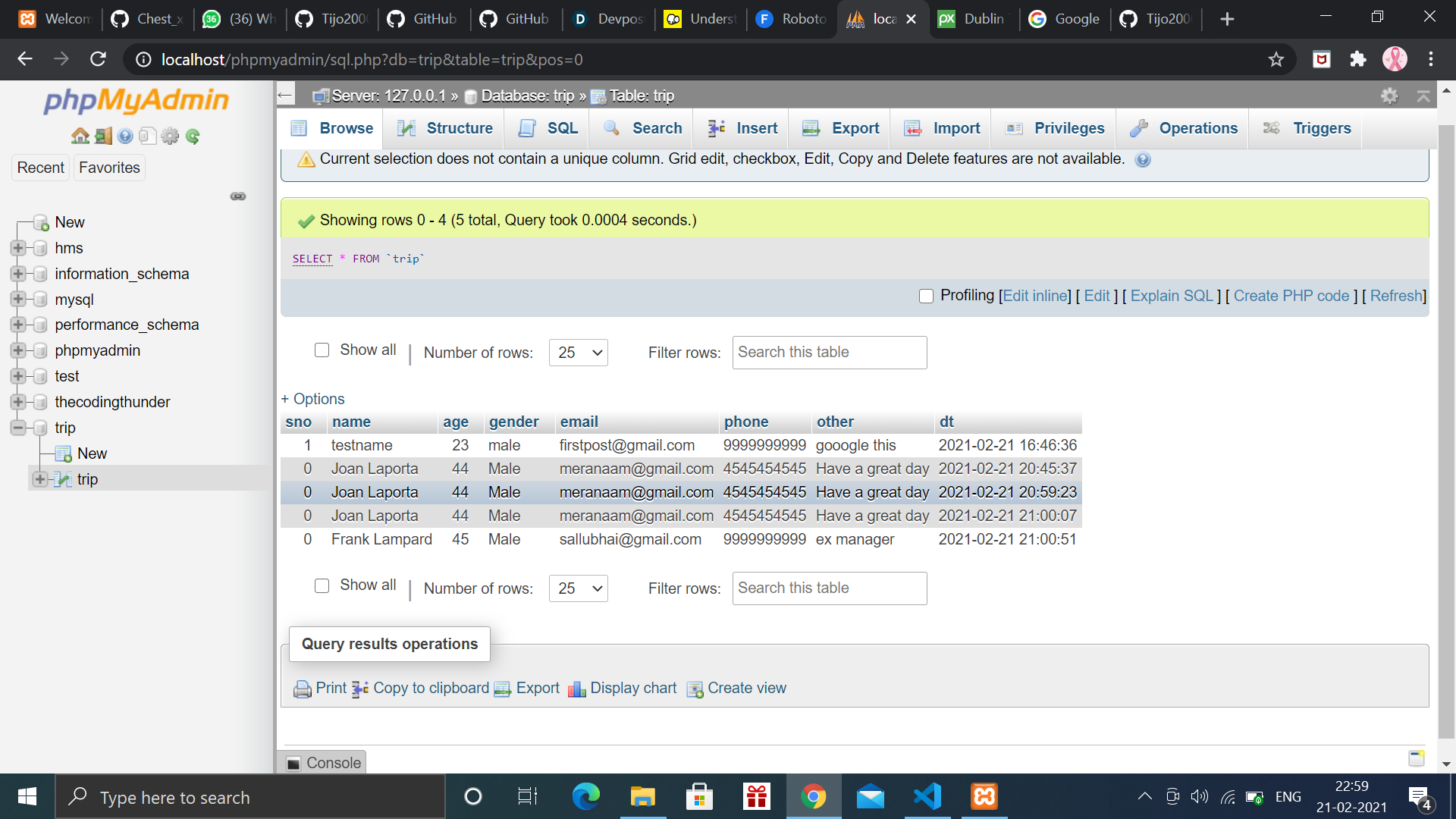The image size is (1456, 819).
Task: Enable the Profiling checkbox
Action: 926,296
